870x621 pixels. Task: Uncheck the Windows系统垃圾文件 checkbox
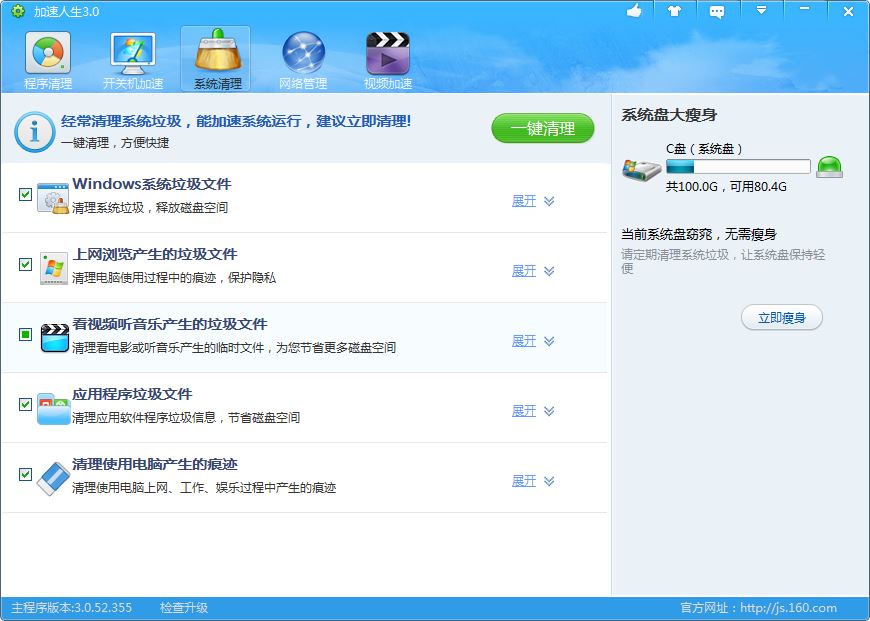coord(26,194)
